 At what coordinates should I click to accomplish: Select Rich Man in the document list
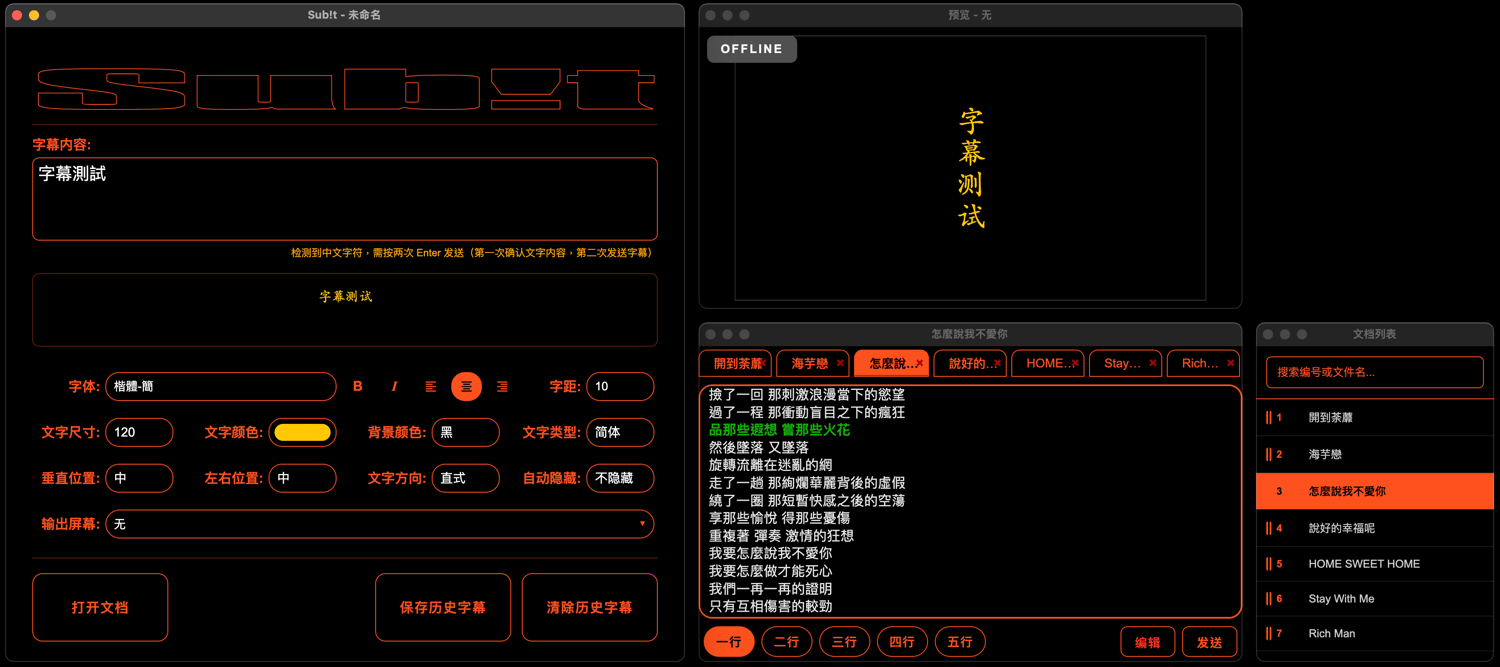1375,634
